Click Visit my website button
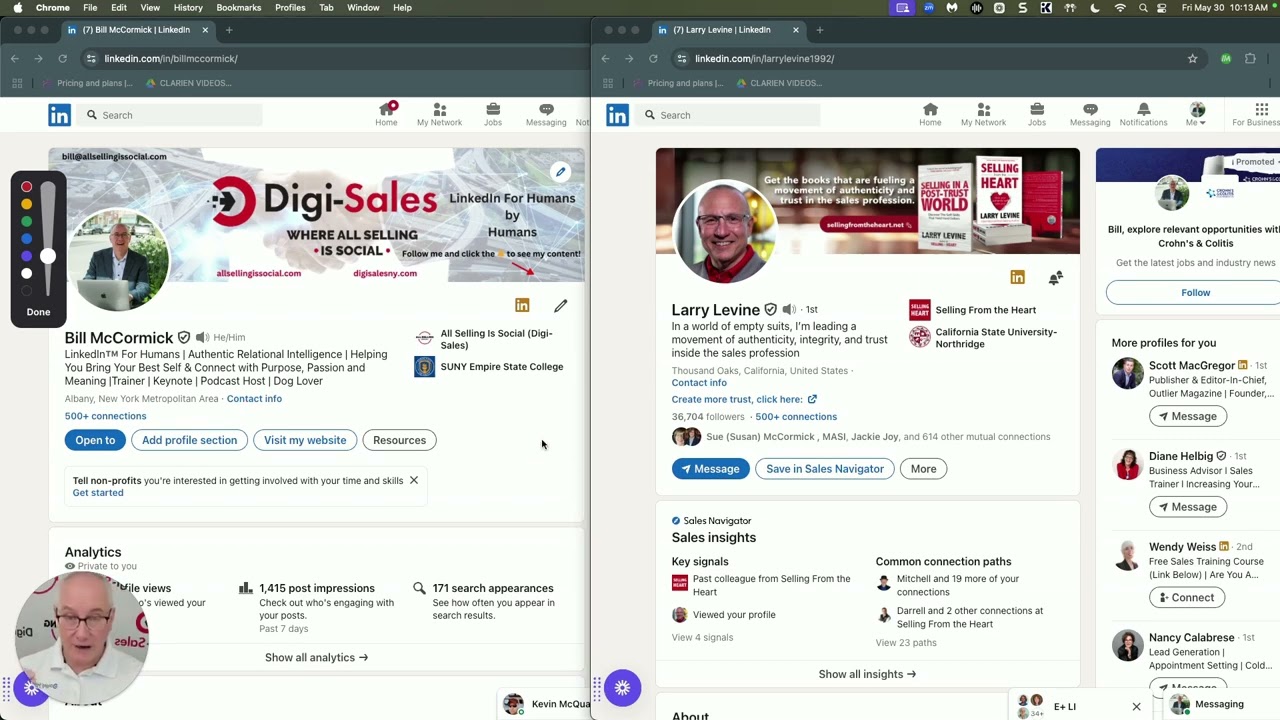 click(305, 440)
